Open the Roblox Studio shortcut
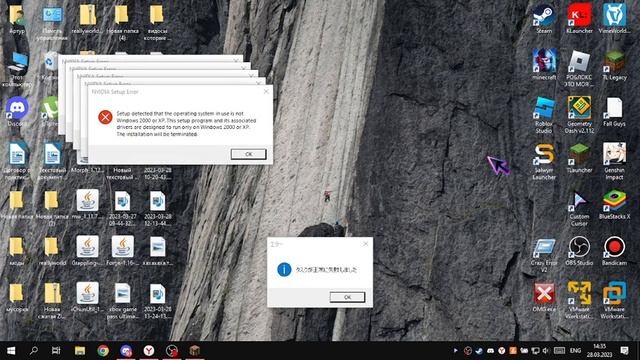Viewport: 640px width, 360px height. pos(544,115)
